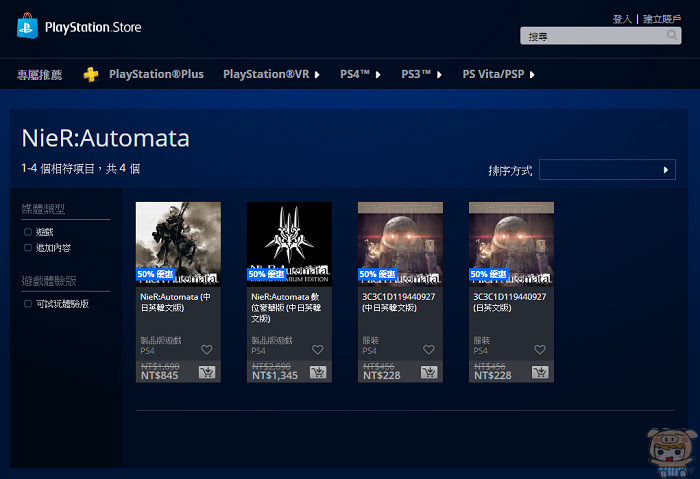Open the 中日英韓文版 costume robot thumbnail
This screenshot has width=700, height=479.
pos(400,244)
